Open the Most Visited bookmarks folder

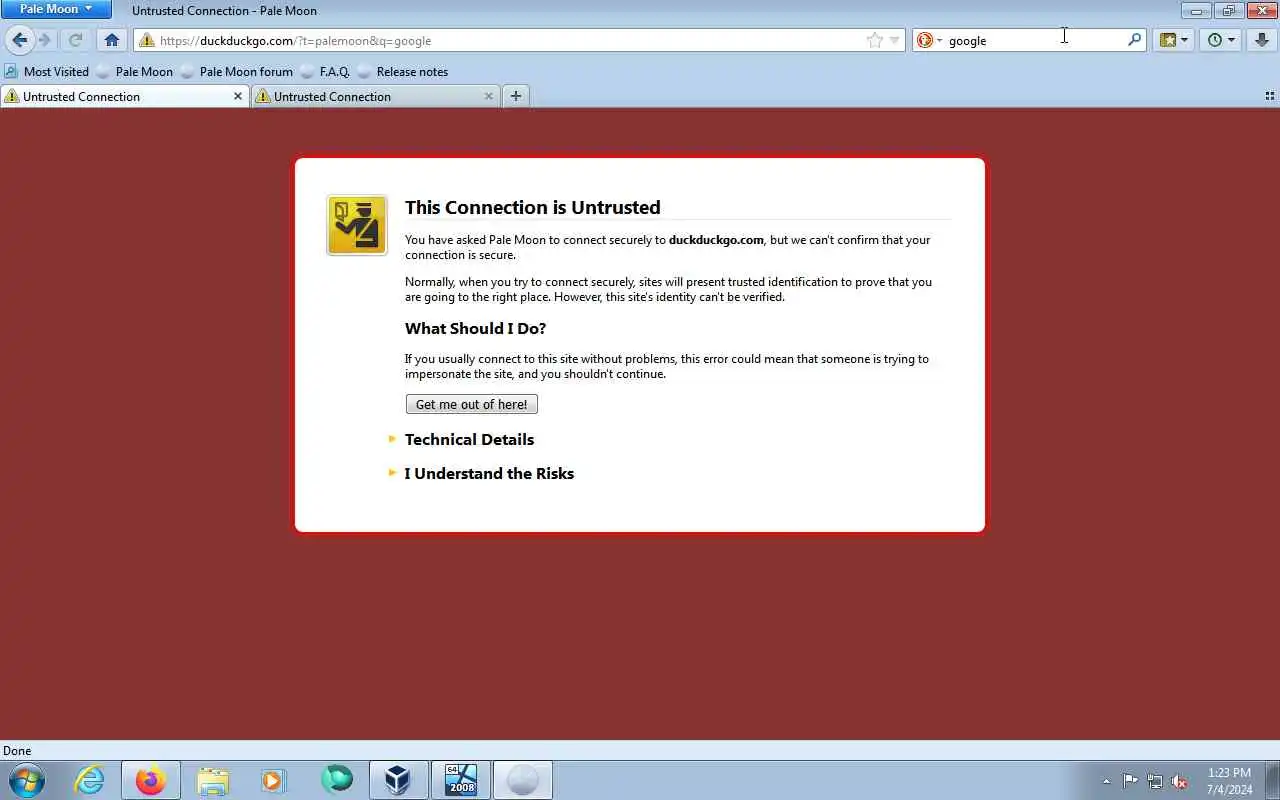pyautogui.click(x=47, y=71)
